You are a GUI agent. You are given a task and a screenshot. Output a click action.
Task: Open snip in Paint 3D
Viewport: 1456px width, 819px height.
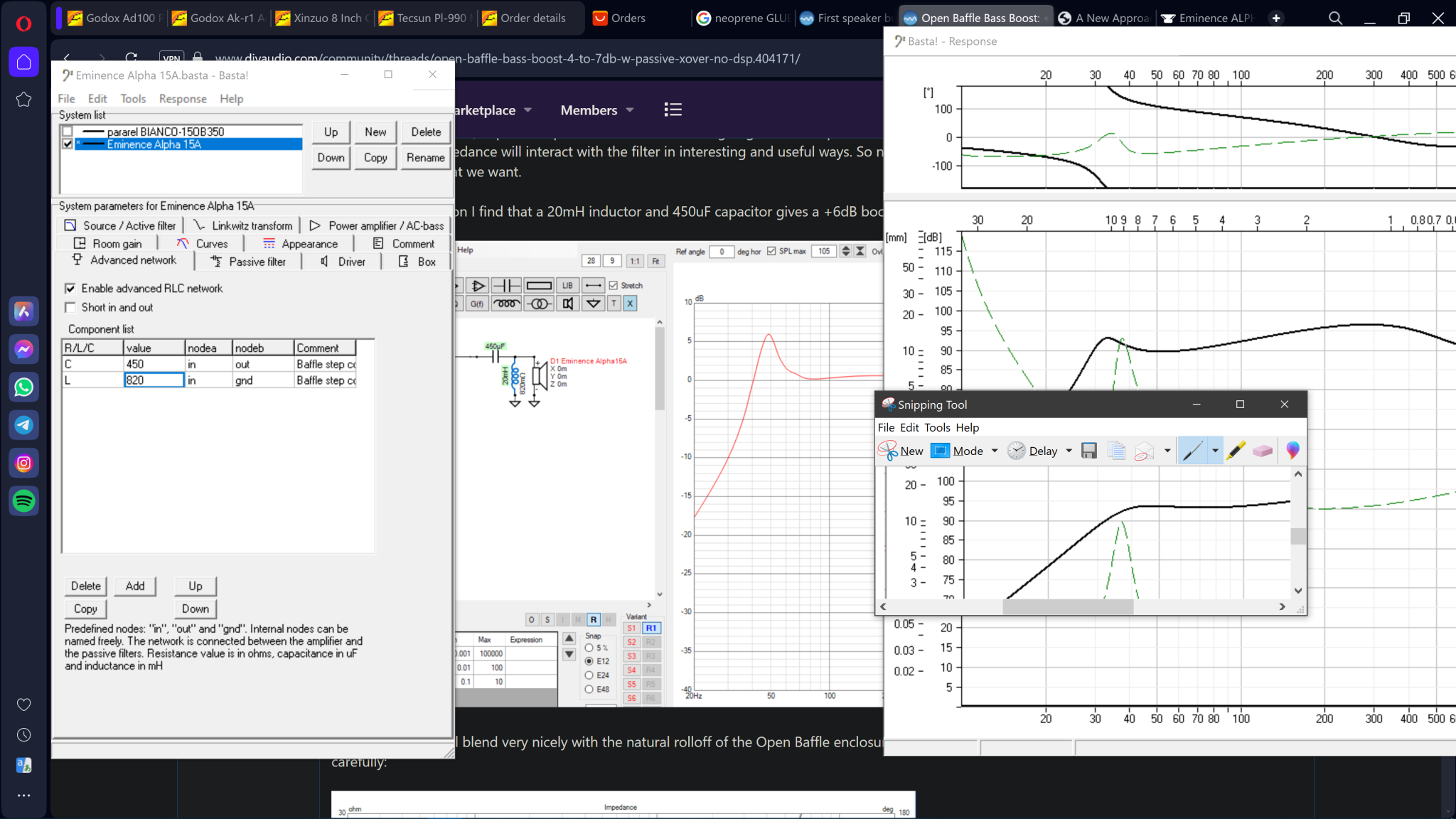pos(1292,450)
